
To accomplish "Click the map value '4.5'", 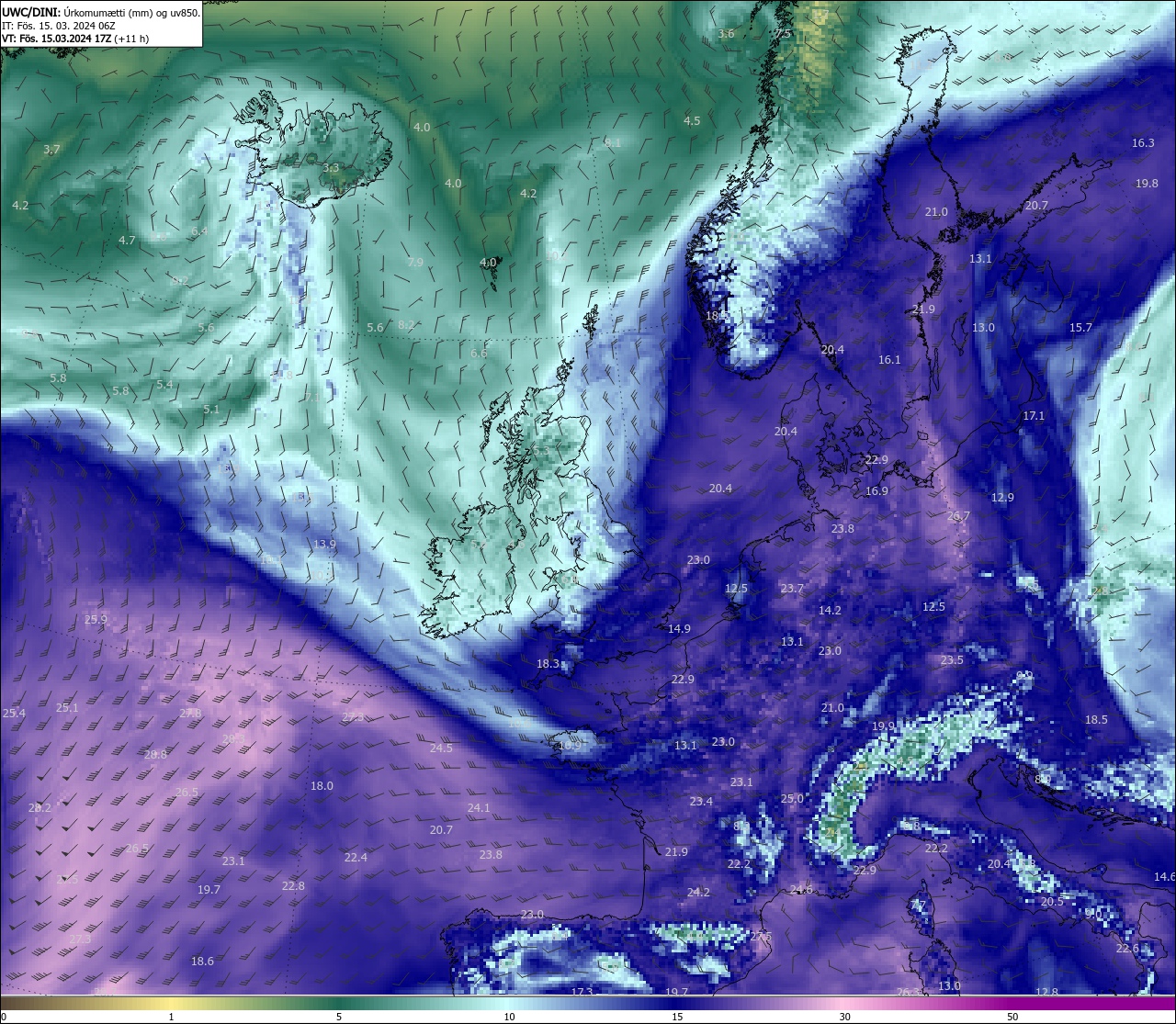I will coord(692,121).
